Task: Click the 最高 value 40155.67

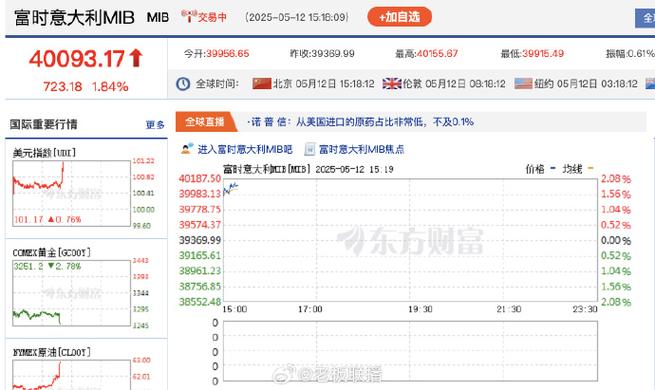Action: tap(437, 53)
